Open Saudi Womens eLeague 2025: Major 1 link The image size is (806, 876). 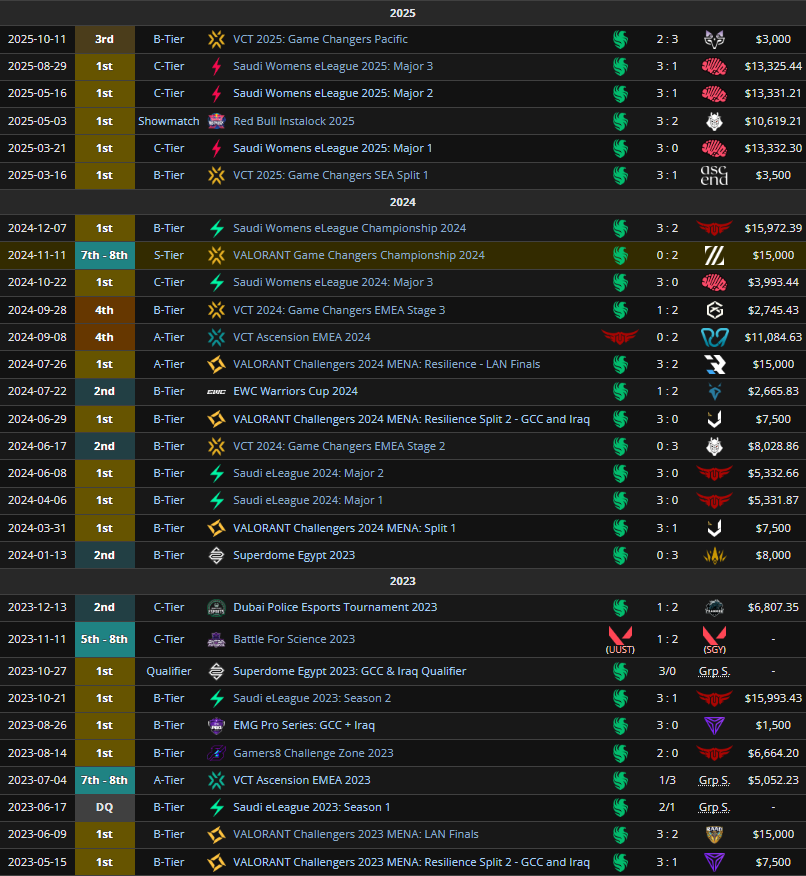tap(332, 148)
